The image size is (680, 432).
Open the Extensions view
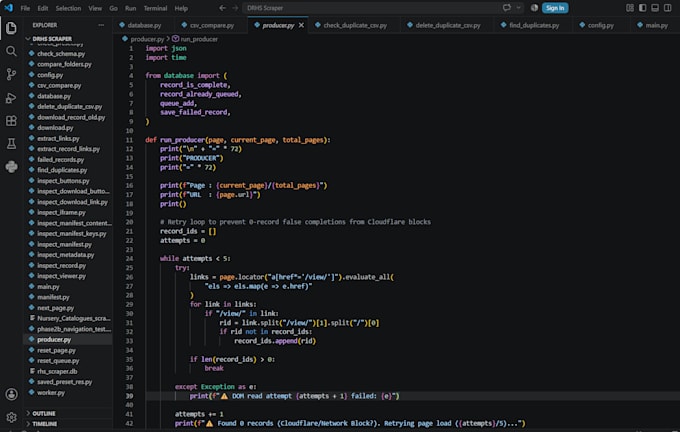pos(11,121)
